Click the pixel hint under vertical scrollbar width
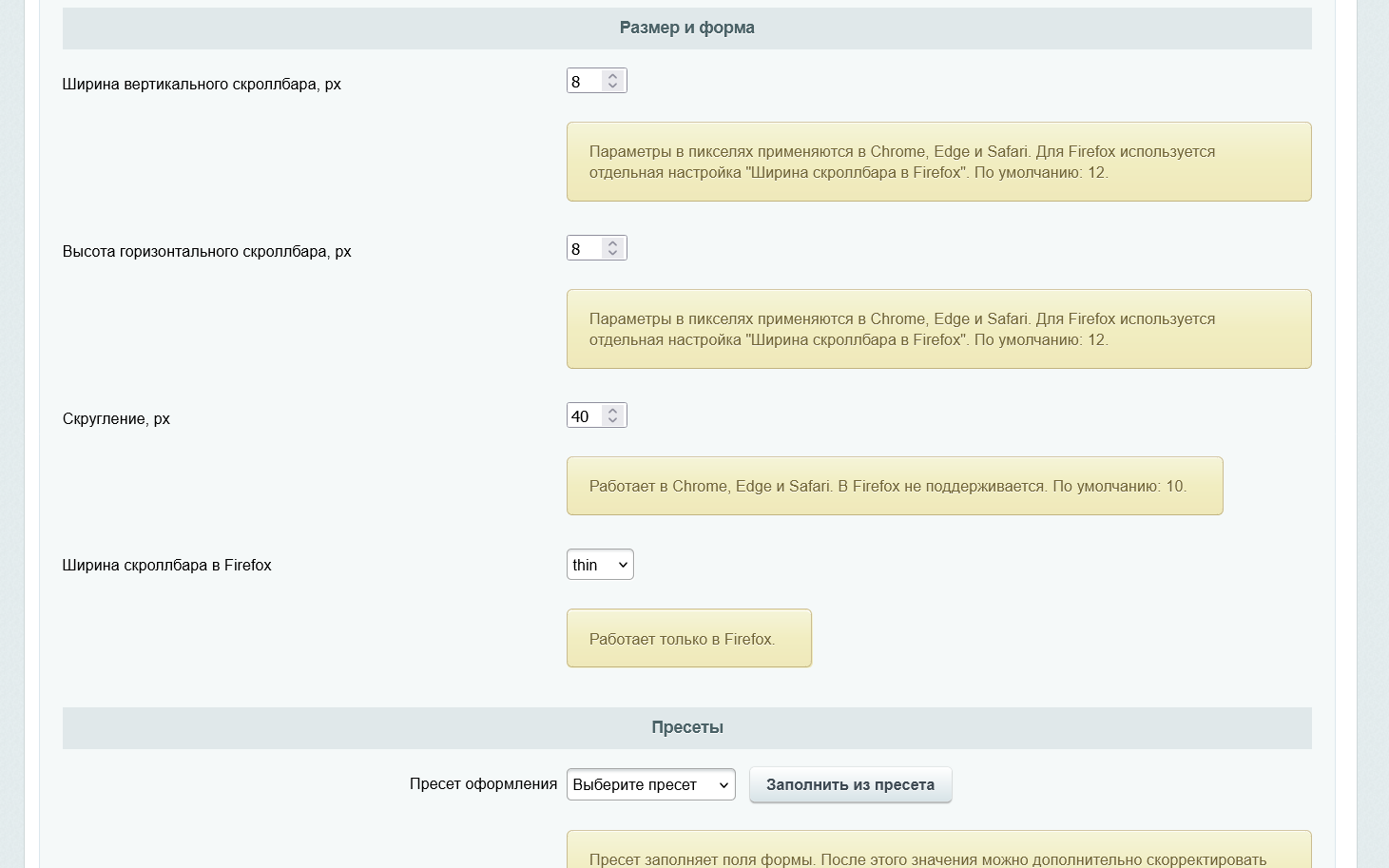Viewport: 1389px width, 868px height. pos(939,162)
